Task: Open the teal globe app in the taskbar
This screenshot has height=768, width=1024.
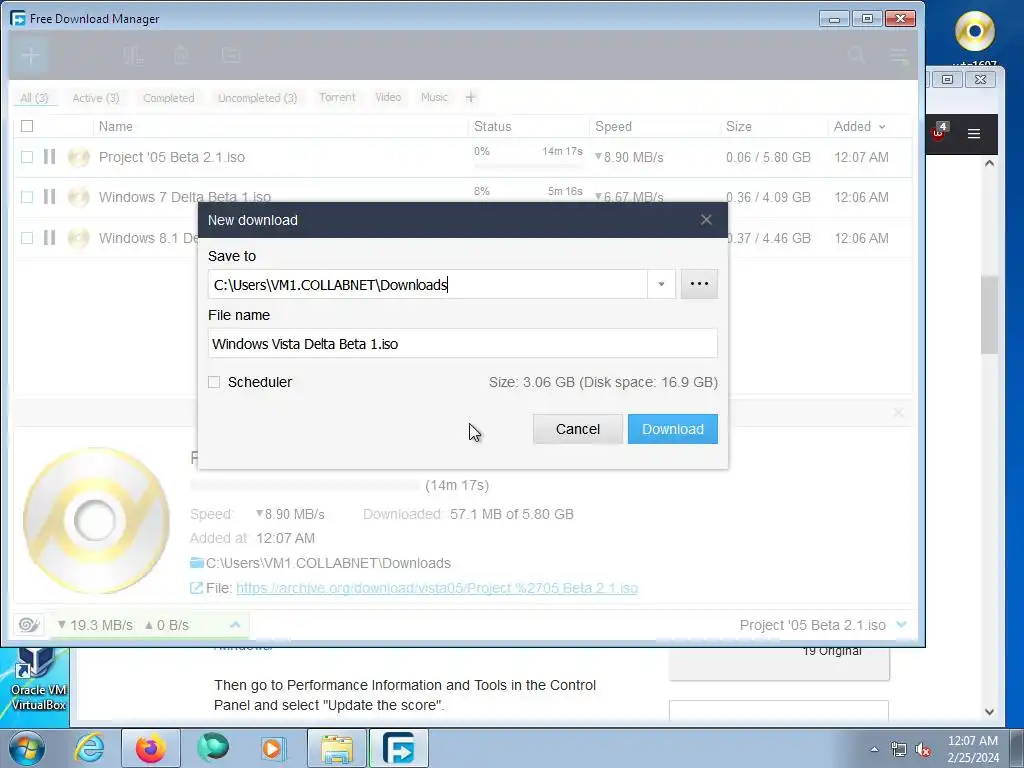Action: click(x=213, y=748)
